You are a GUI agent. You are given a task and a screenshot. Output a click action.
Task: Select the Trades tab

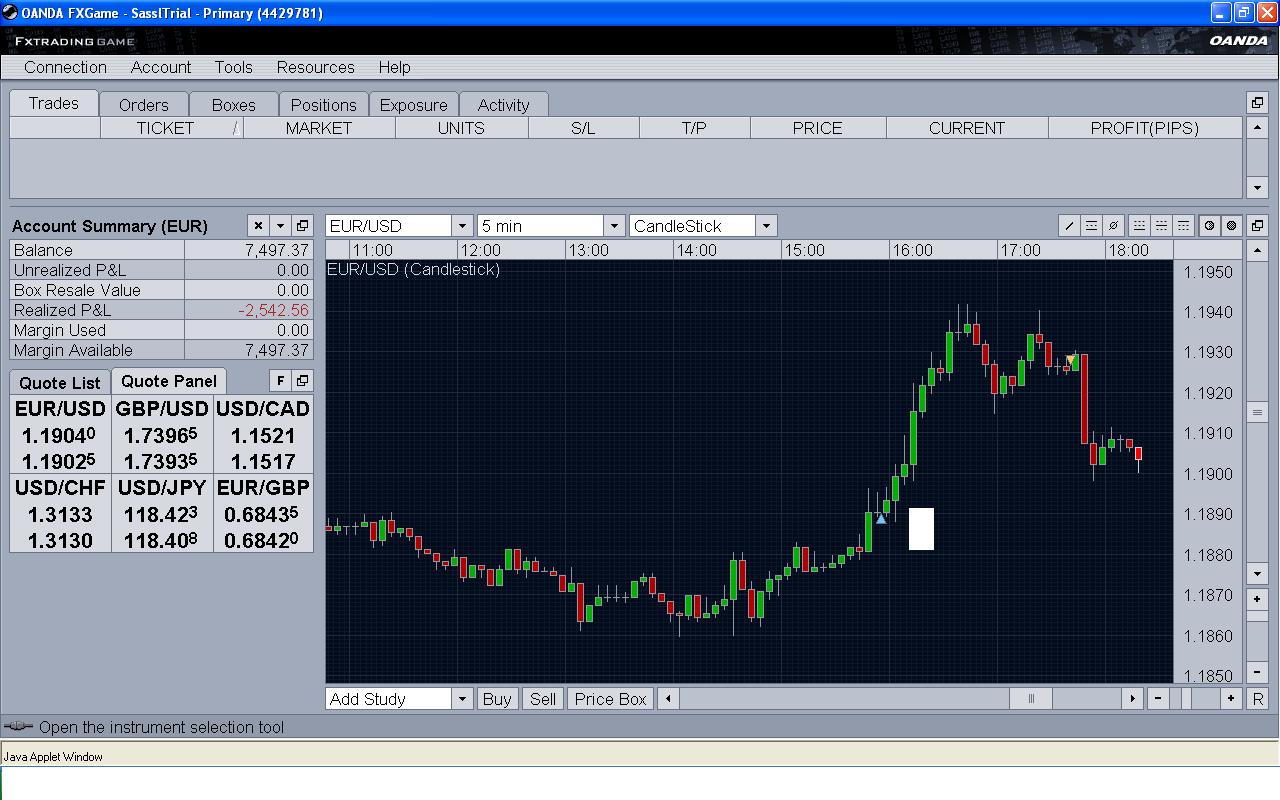[54, 103]
